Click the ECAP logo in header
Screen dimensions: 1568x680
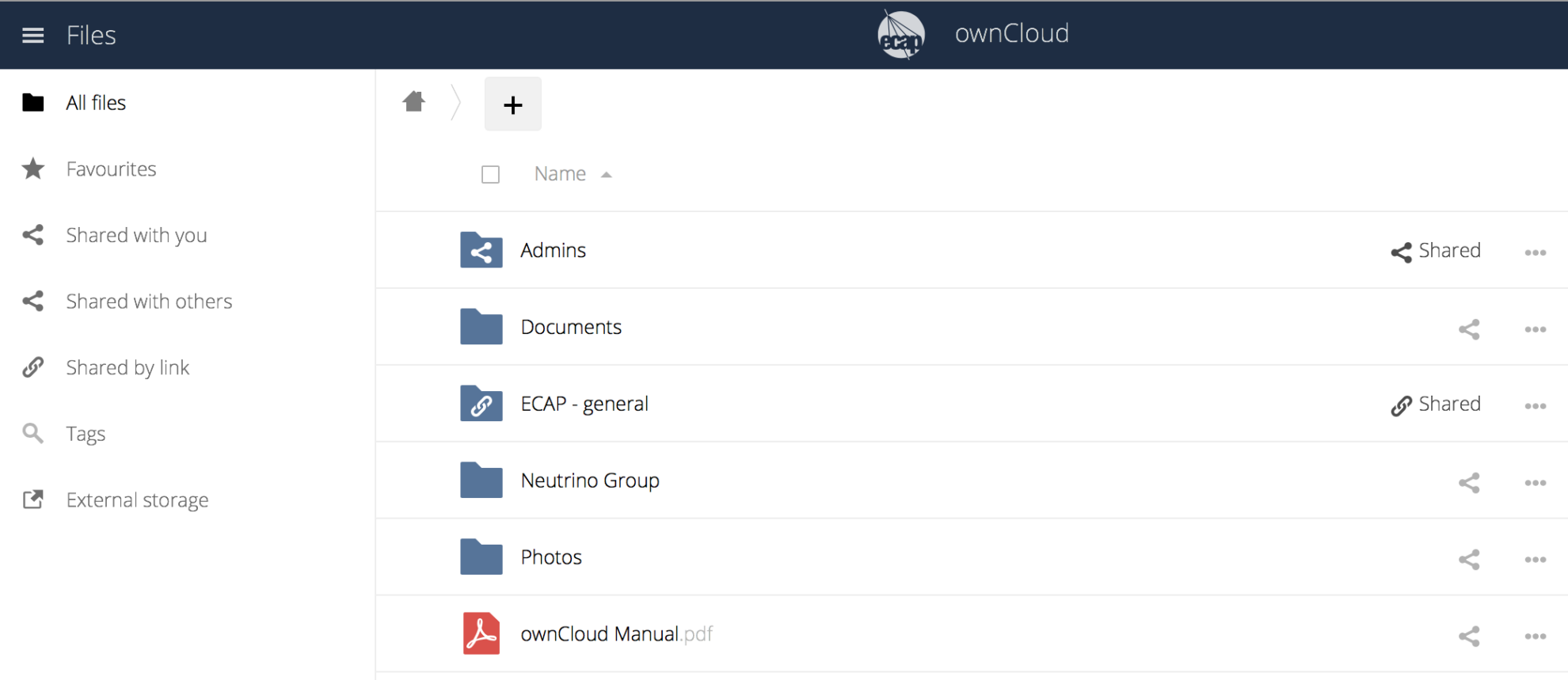click(900, 35)
